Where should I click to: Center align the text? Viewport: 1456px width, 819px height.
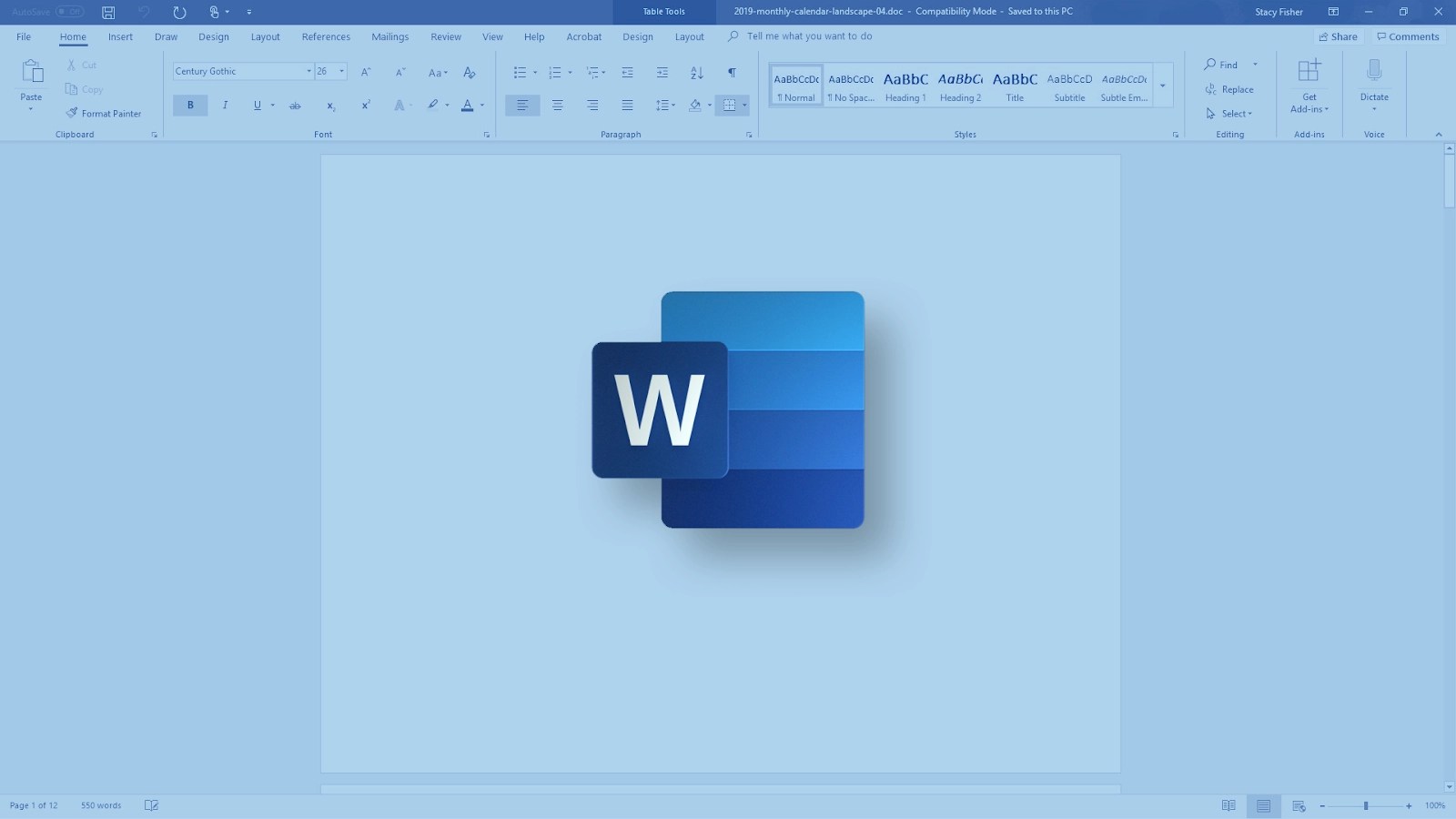click(x=557, y=105)
